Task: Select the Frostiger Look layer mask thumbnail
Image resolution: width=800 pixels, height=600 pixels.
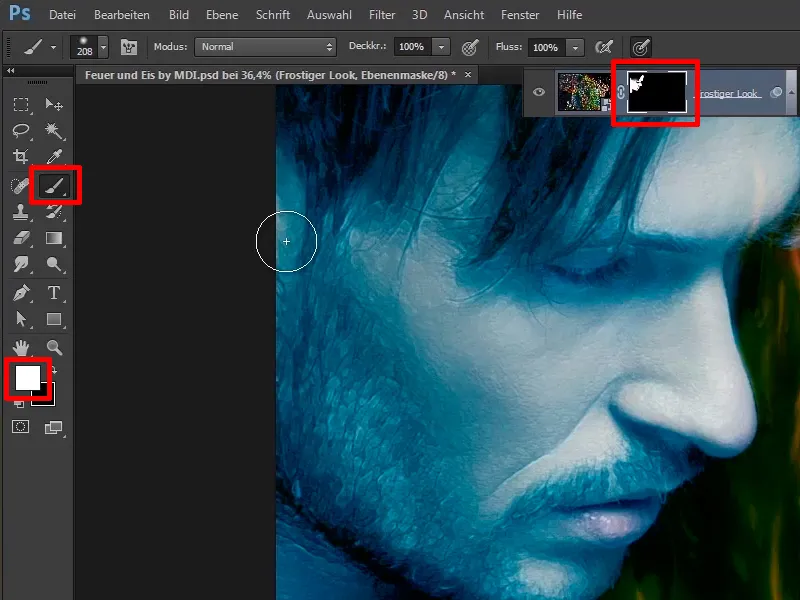Action: point(657,92)
